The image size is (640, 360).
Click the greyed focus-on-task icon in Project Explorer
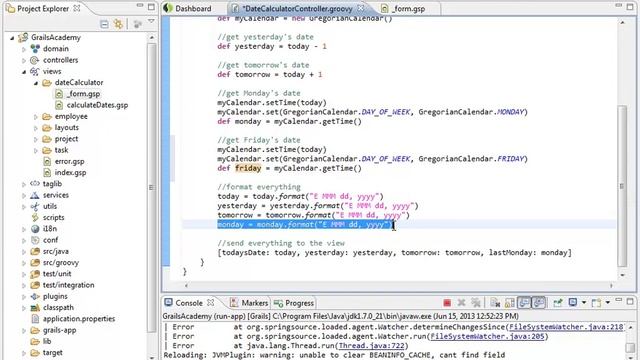138,24
